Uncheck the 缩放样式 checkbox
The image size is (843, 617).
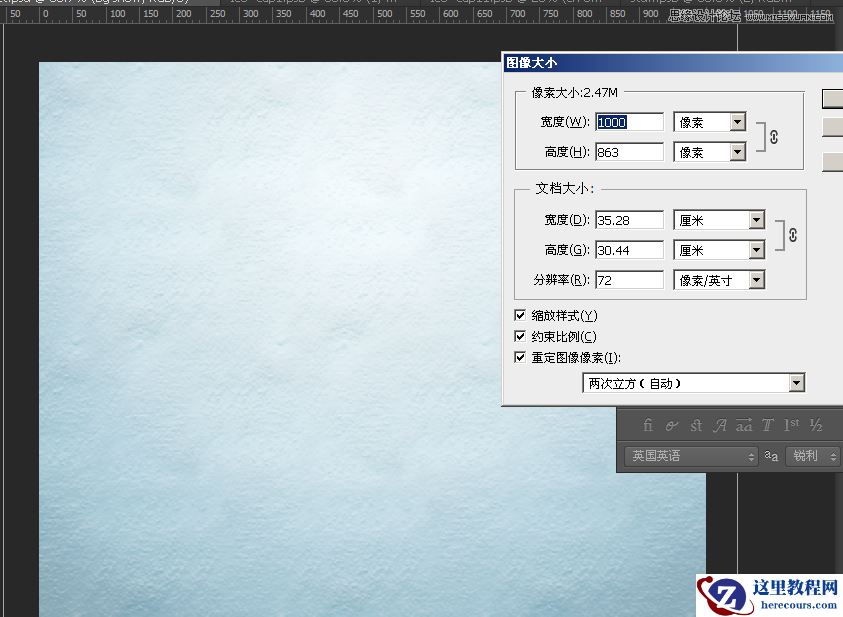(x=520, y=314)
